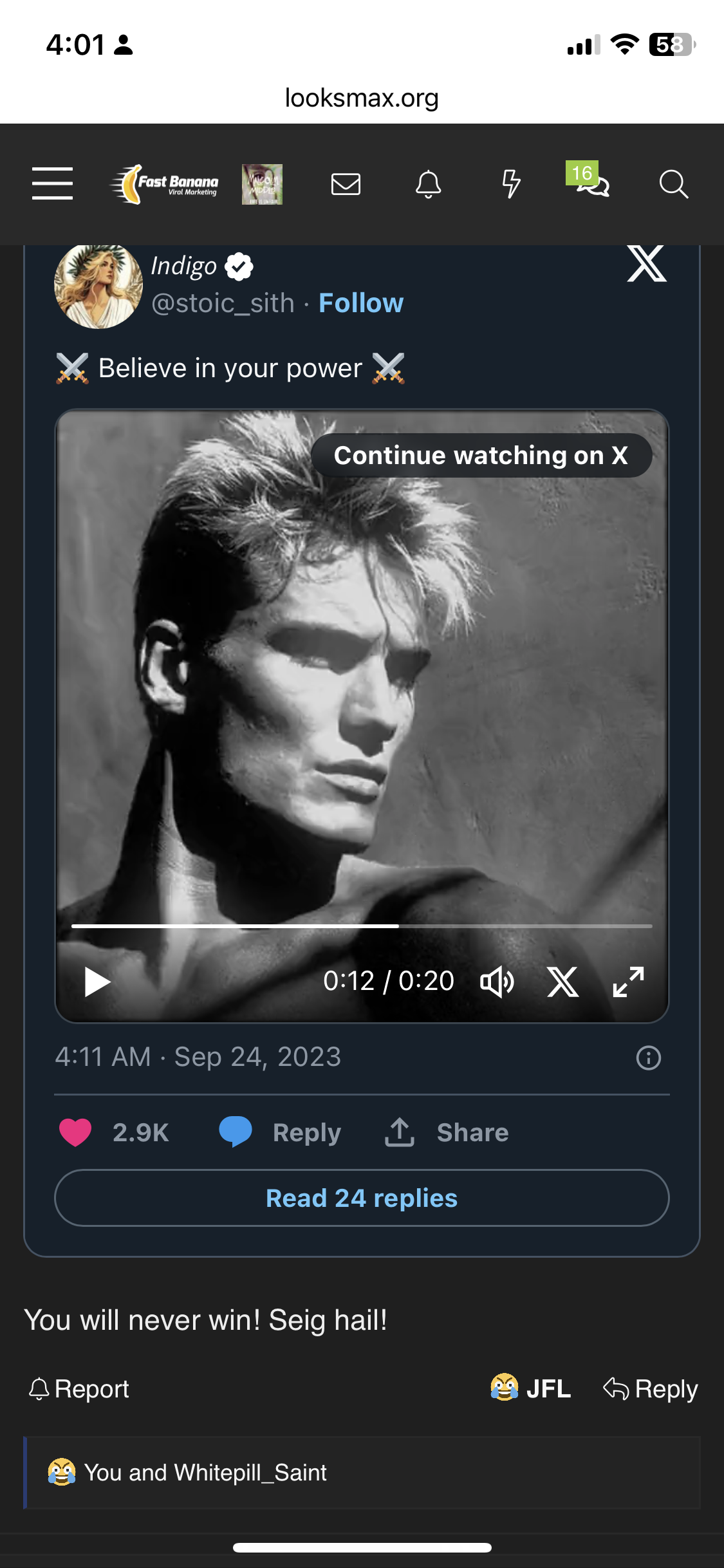Open the notifications bell icon
Screen dimensions: 724x1568
pos(428,184)
